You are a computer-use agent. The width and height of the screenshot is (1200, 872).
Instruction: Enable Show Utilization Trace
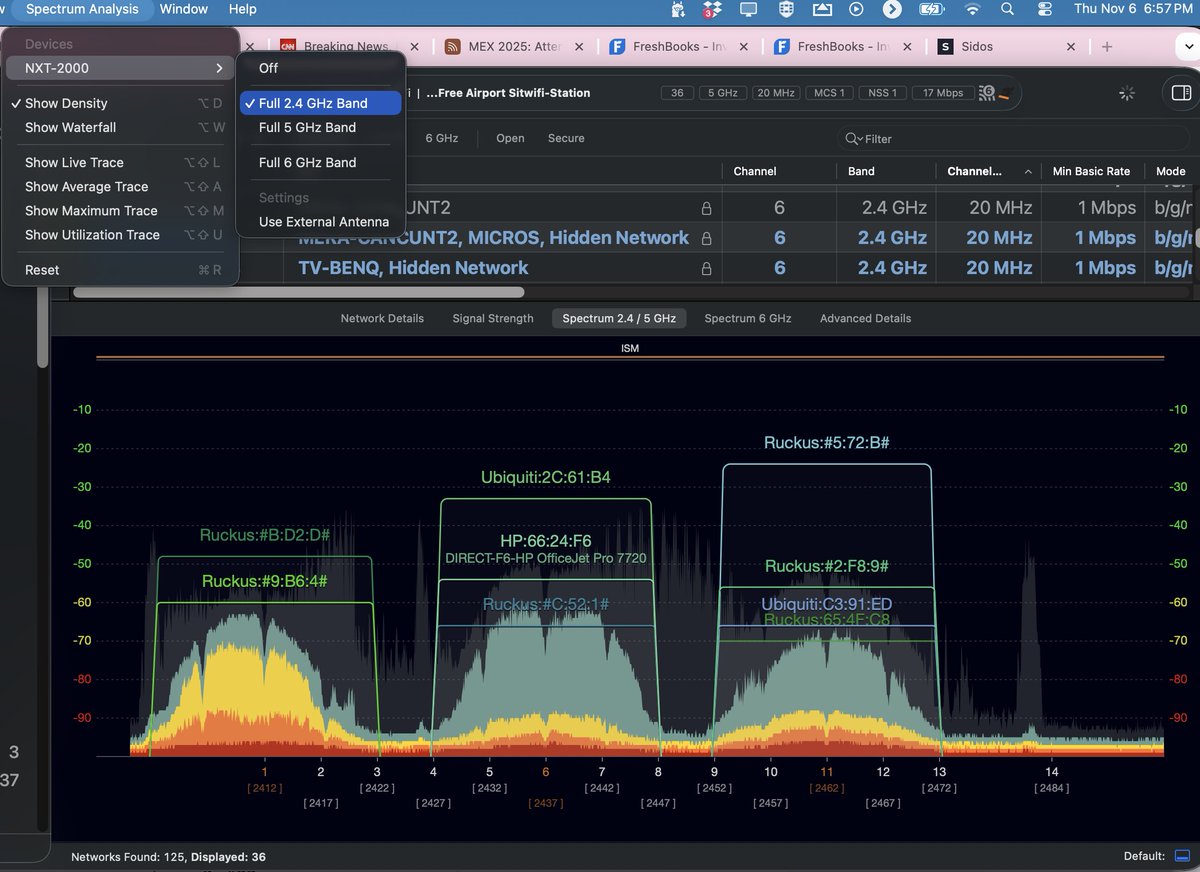pos(120,234)
